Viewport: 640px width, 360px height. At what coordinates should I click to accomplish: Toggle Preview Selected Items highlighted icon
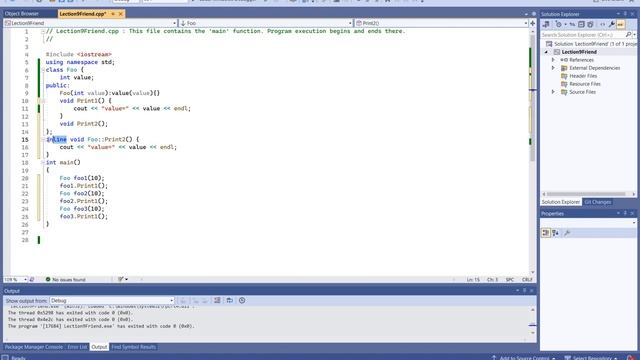point(620,24)
